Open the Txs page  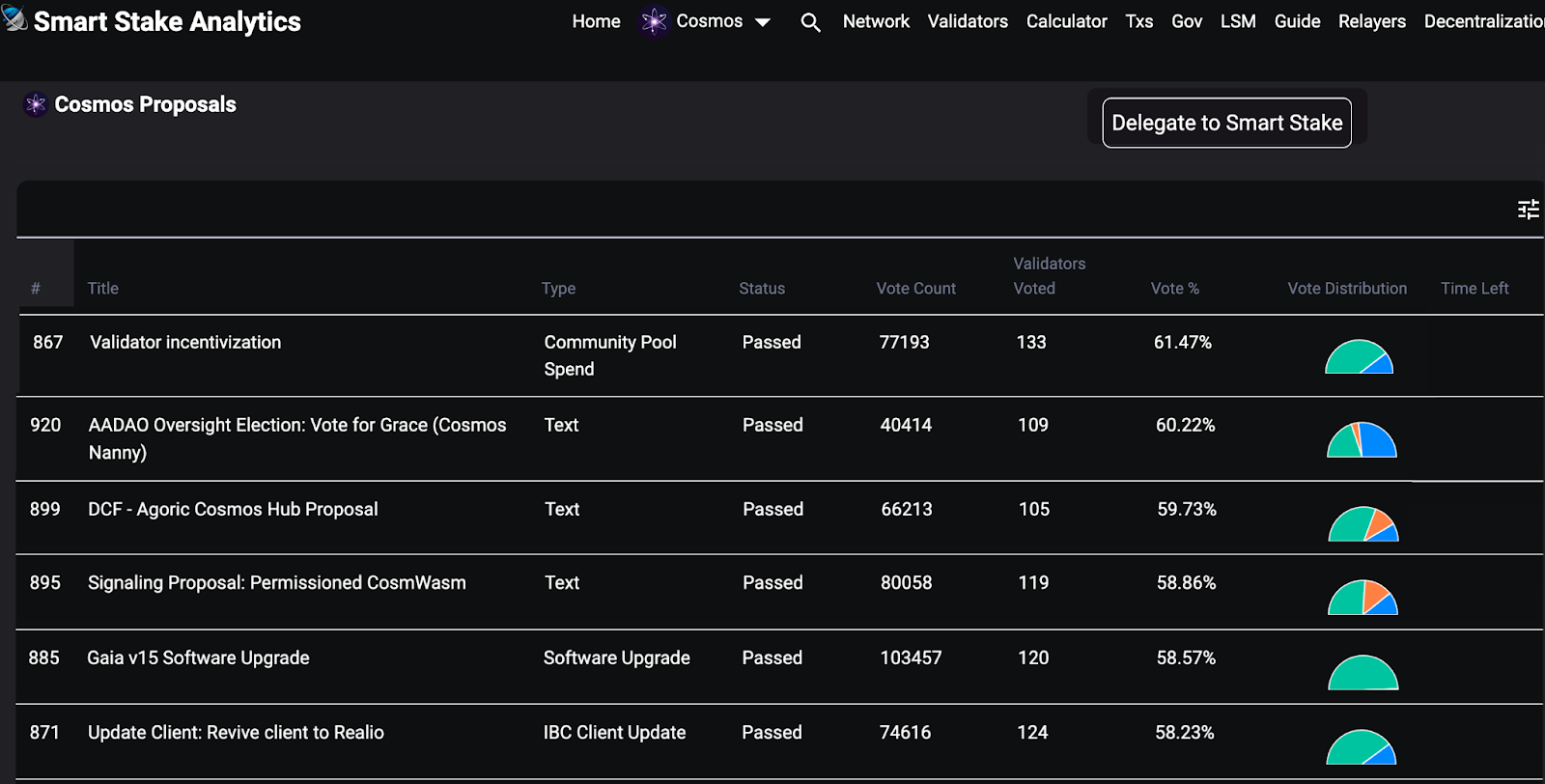point(1139,21)
